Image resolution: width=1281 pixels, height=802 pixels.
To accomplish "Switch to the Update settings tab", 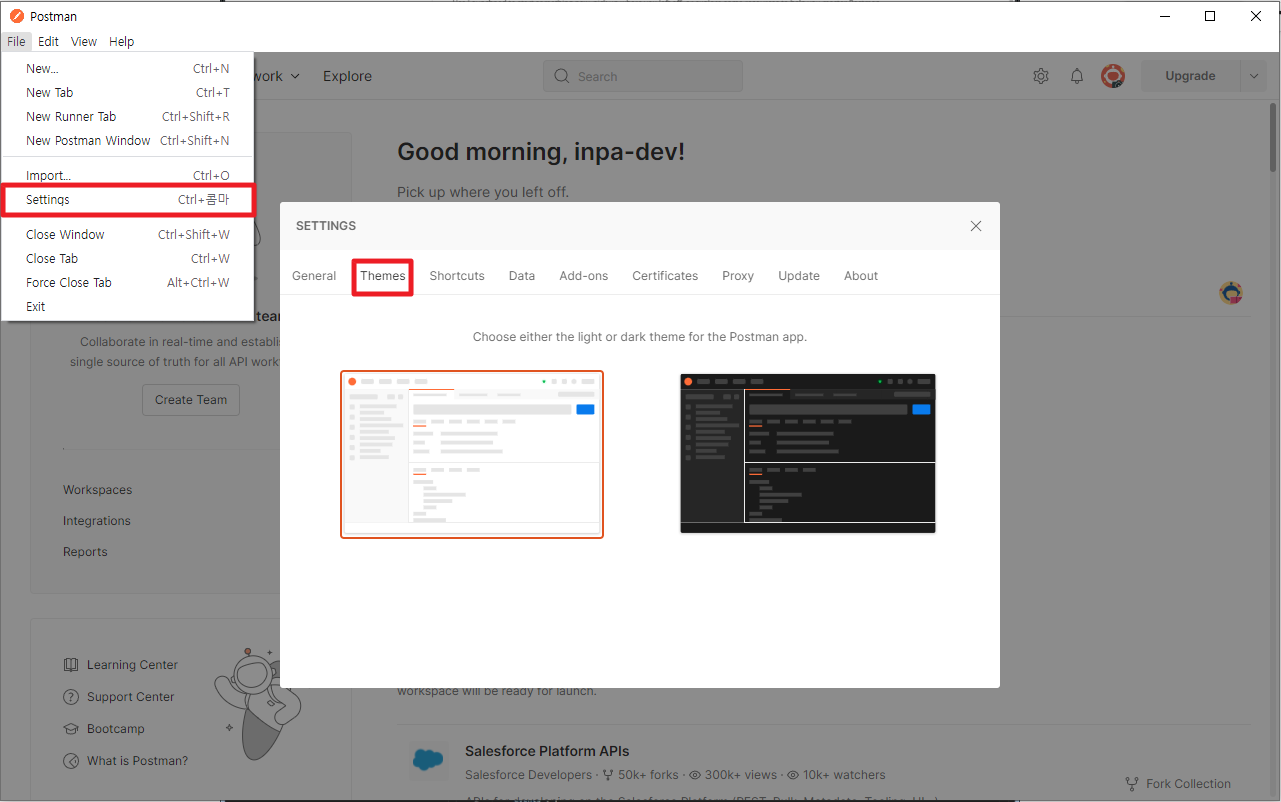I will (x=799, y=276).
